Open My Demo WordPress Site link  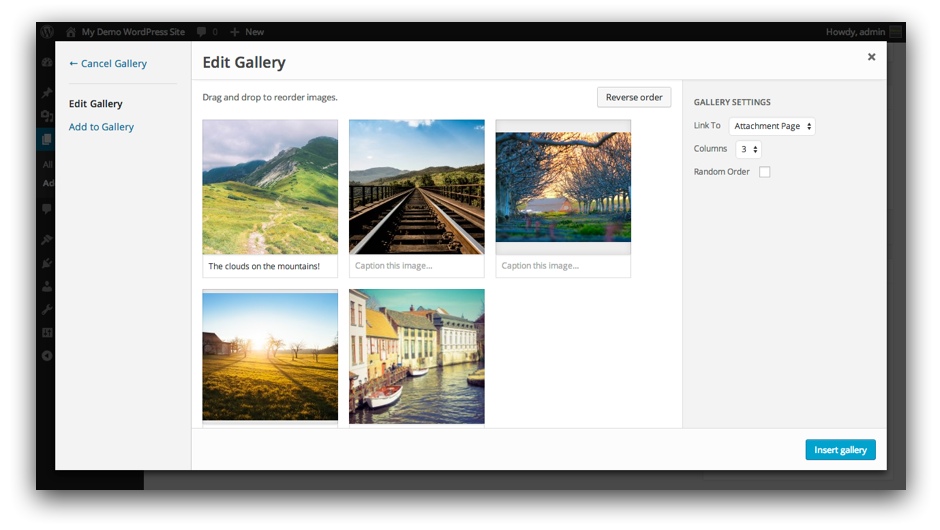coord(133,32)
